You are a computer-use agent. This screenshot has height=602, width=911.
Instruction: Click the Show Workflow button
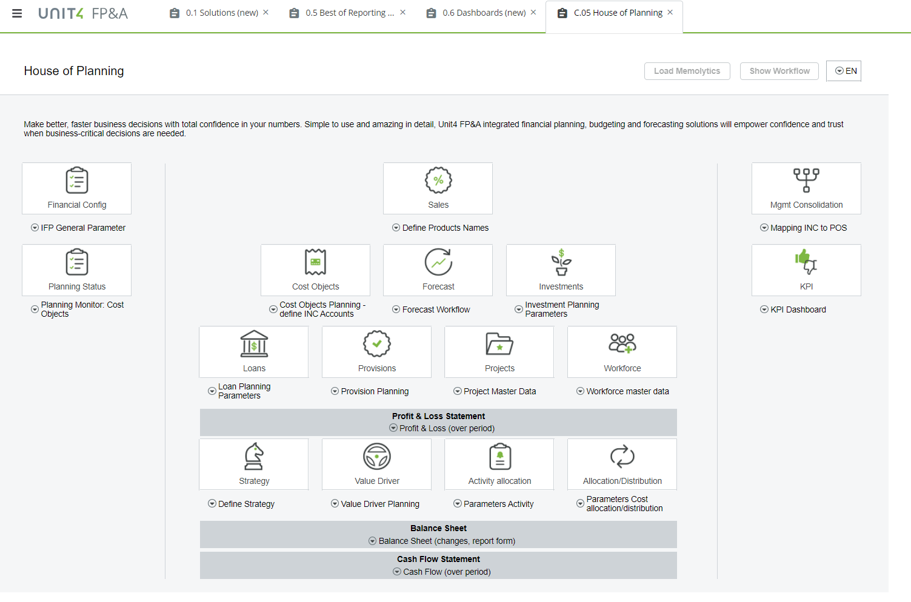[779, 70]
